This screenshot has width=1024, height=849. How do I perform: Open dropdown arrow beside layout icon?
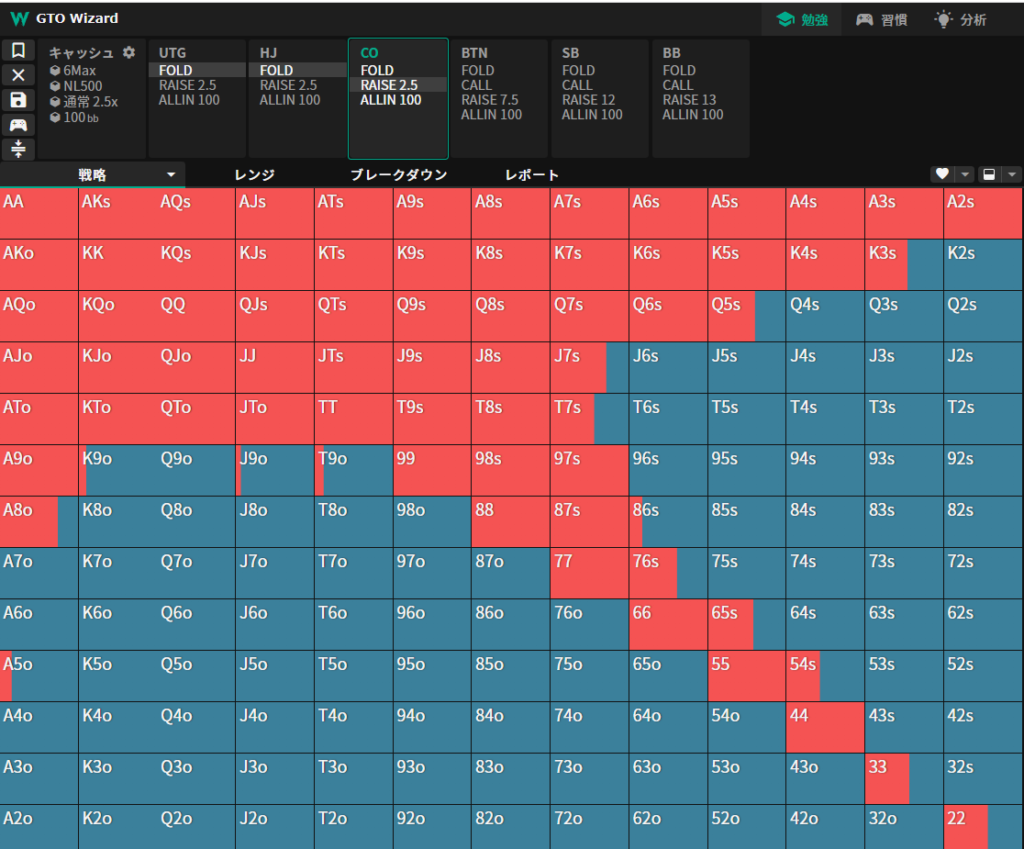coord(1012,174)
